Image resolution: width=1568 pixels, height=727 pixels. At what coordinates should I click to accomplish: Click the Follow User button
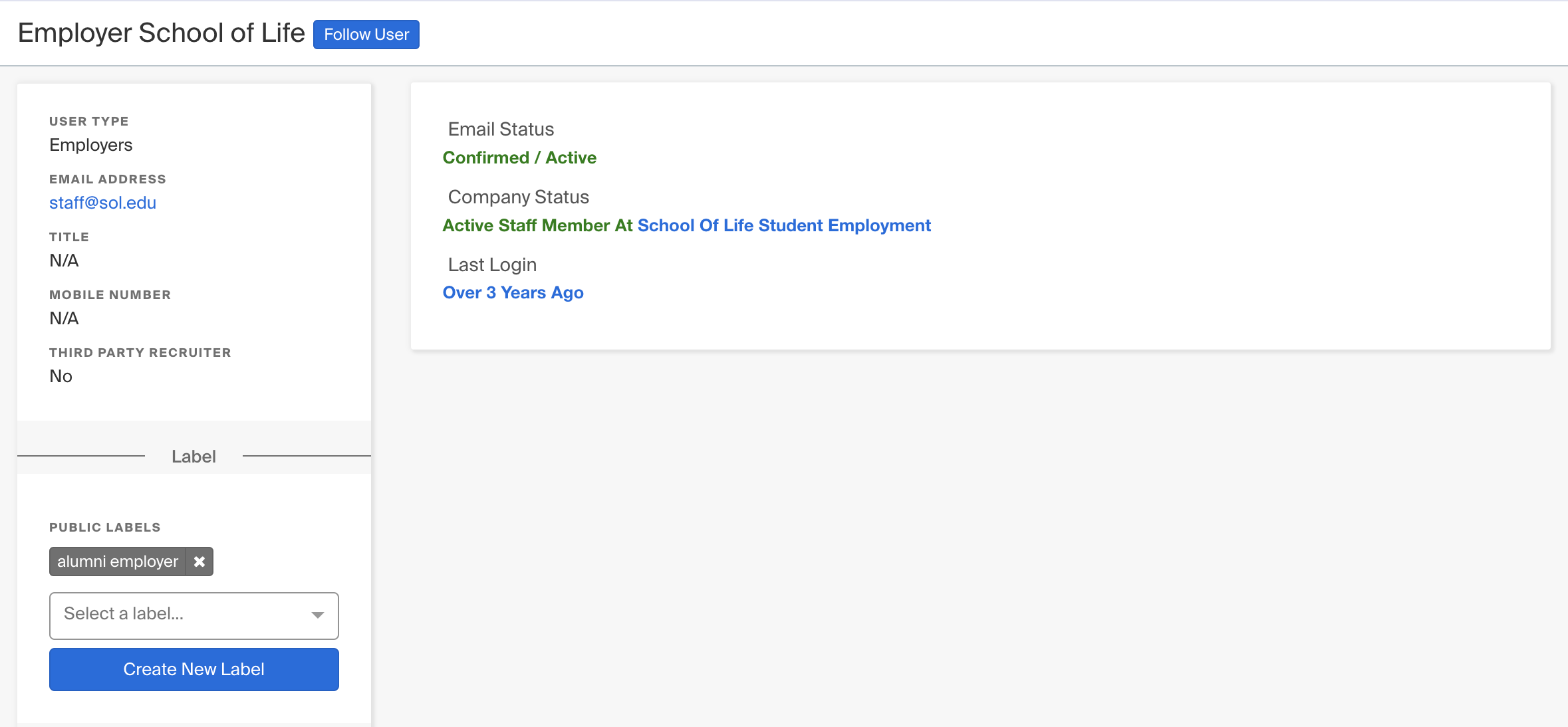365,34
